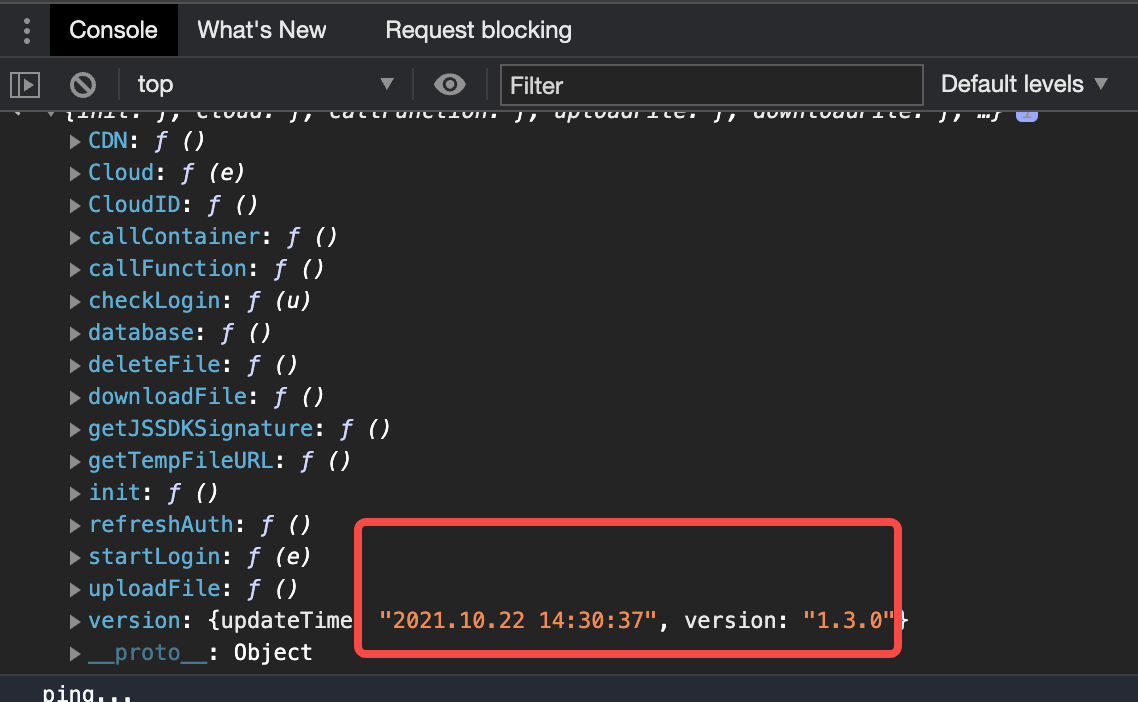Switch to the What's New tab
This screenshot has width=1138, height=702.
261,30
